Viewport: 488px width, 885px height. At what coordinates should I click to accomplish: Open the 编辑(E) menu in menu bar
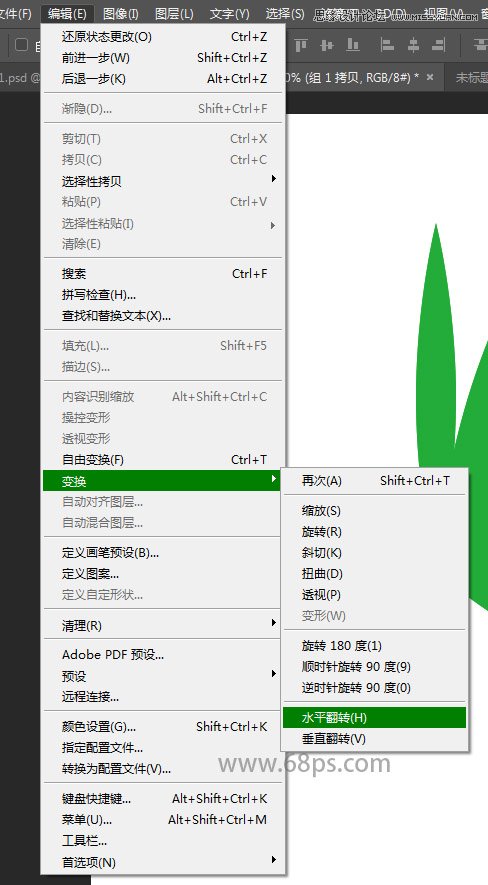tap(67, 14)
